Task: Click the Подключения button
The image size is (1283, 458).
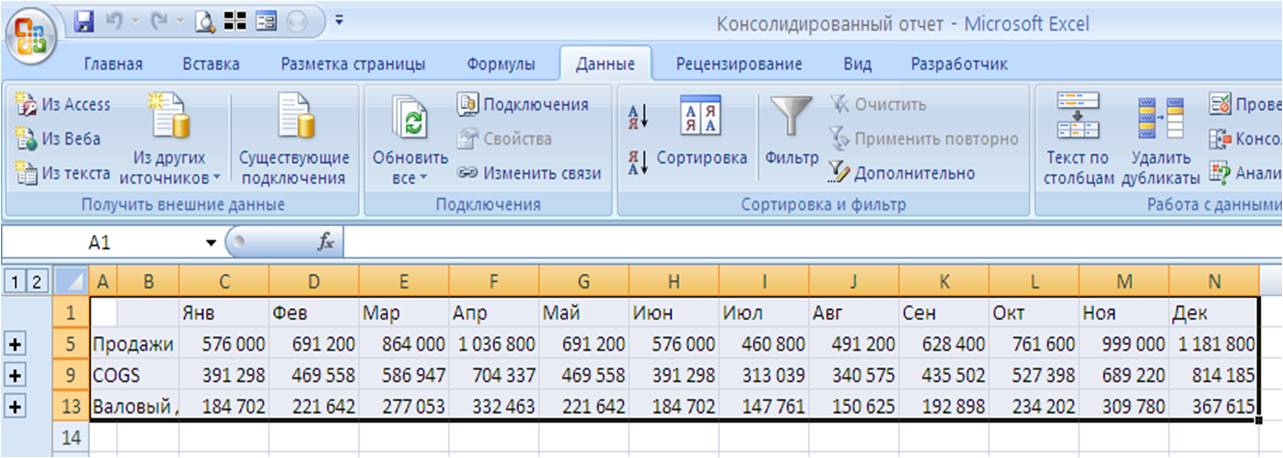Action: click(x=524, y=104)
